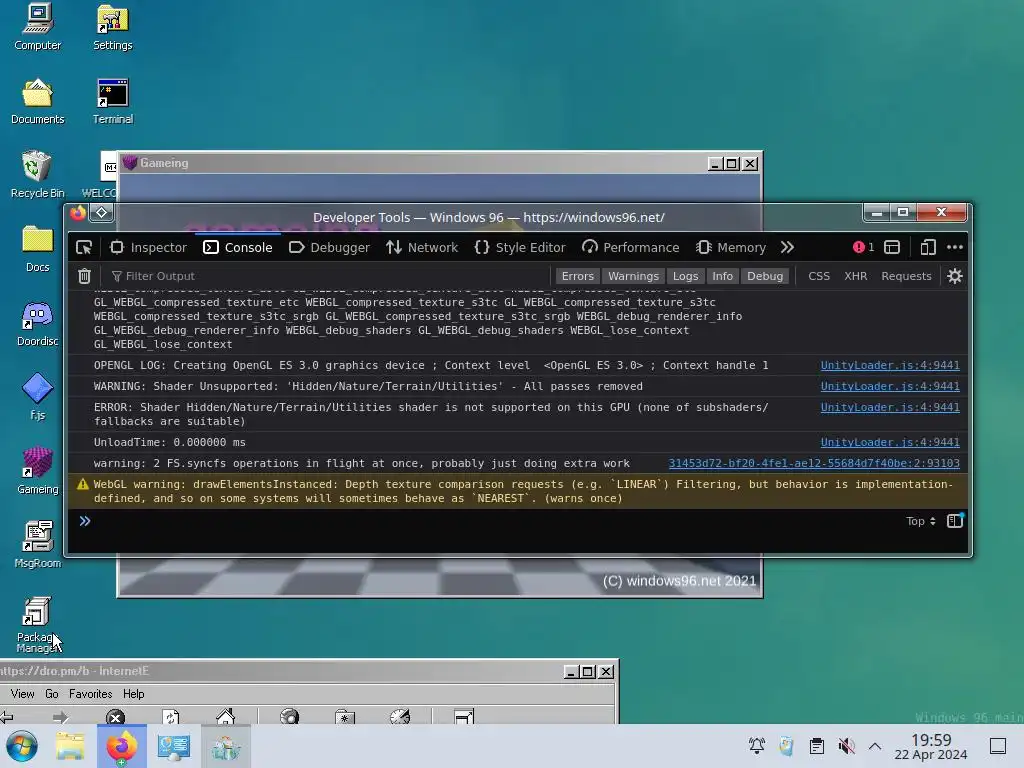Switch to the Style Editor tab
1024x768 pixels.
(520, 248)
